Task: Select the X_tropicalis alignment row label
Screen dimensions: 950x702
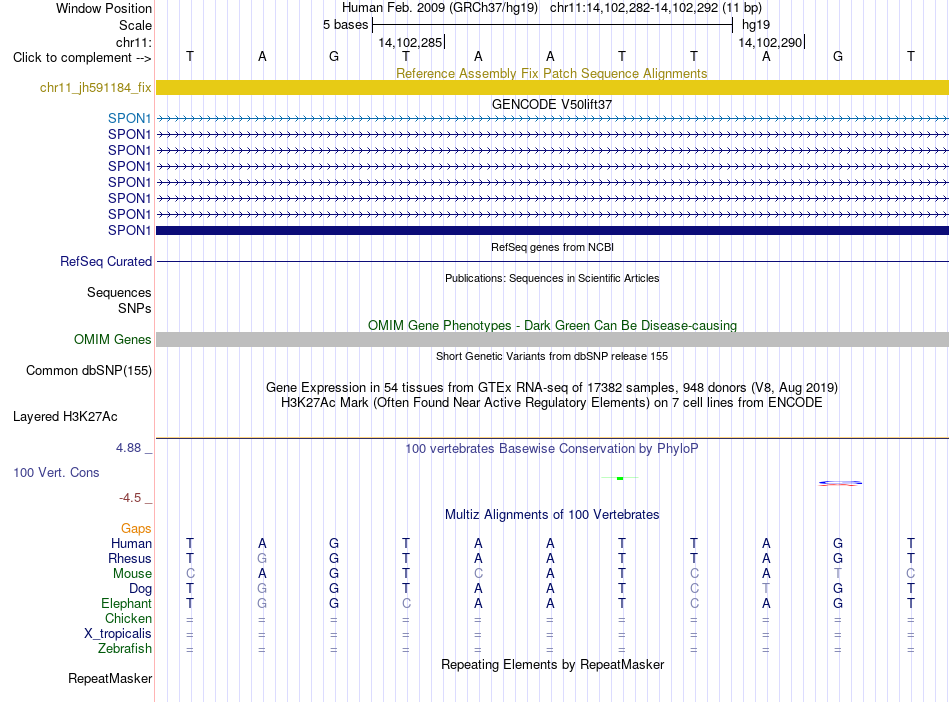Action: tap(118, 634)
